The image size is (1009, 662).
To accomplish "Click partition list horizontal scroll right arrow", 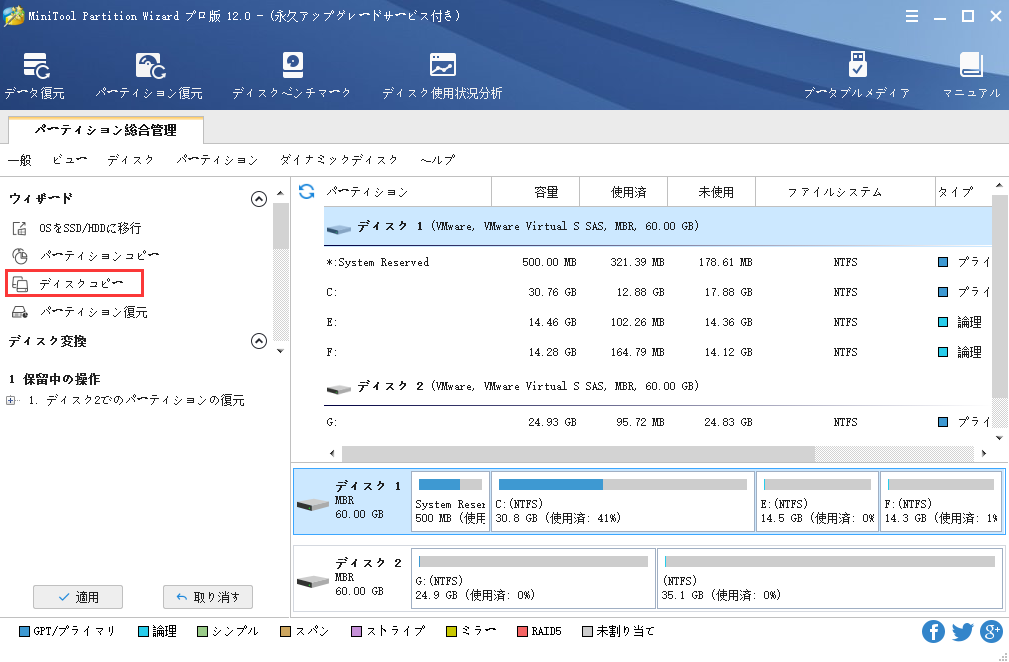I will 984,454.
